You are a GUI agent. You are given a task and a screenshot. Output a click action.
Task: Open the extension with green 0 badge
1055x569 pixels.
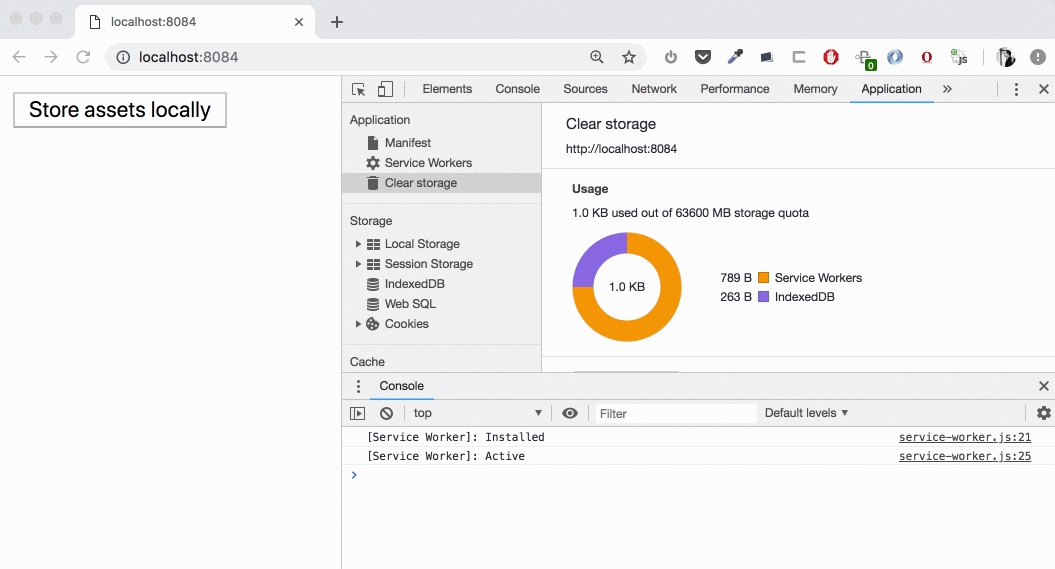pos(865,59)
